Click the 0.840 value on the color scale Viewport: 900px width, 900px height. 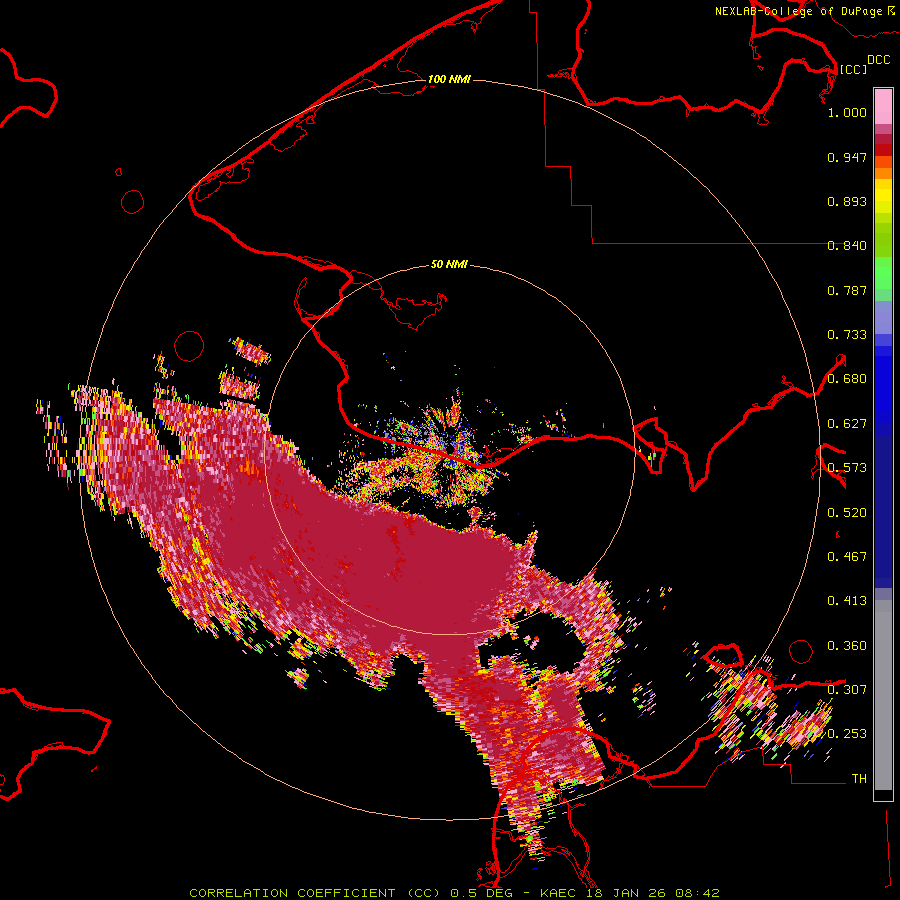click(x=847, y=246)
